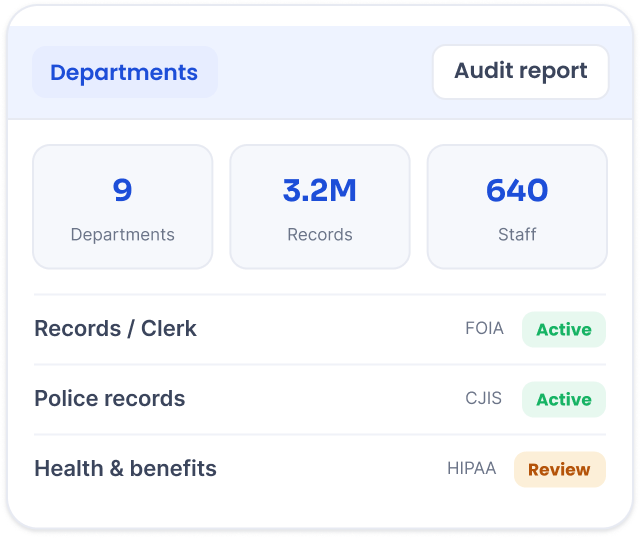Image resolution: width=640 pixels, height=538 pixels.
Task: Open the Records / Clerk row
Action: tap(320, 329)
